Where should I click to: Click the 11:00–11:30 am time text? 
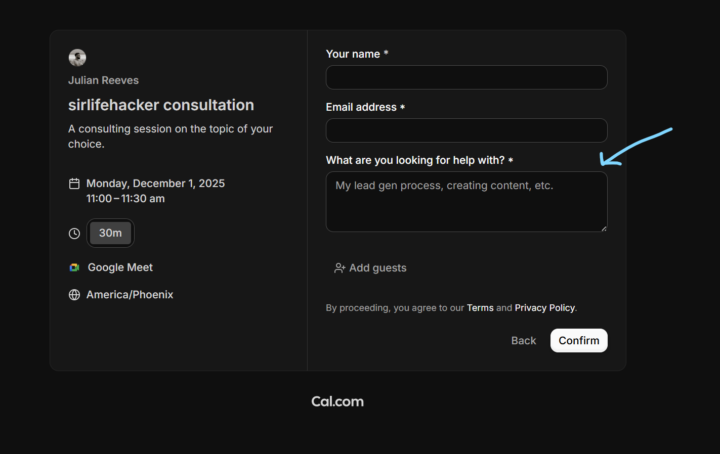click(x=125, y=199)
